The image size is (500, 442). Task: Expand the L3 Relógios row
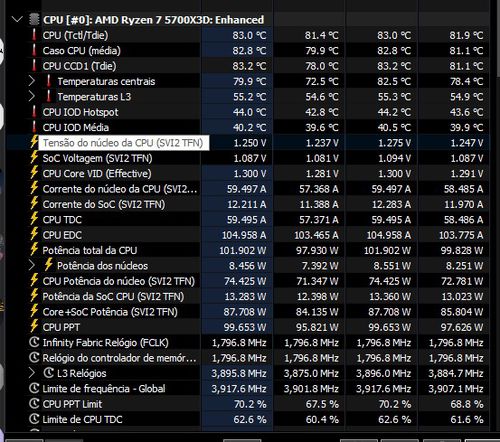pyautogui.click(x=32, y=373)
